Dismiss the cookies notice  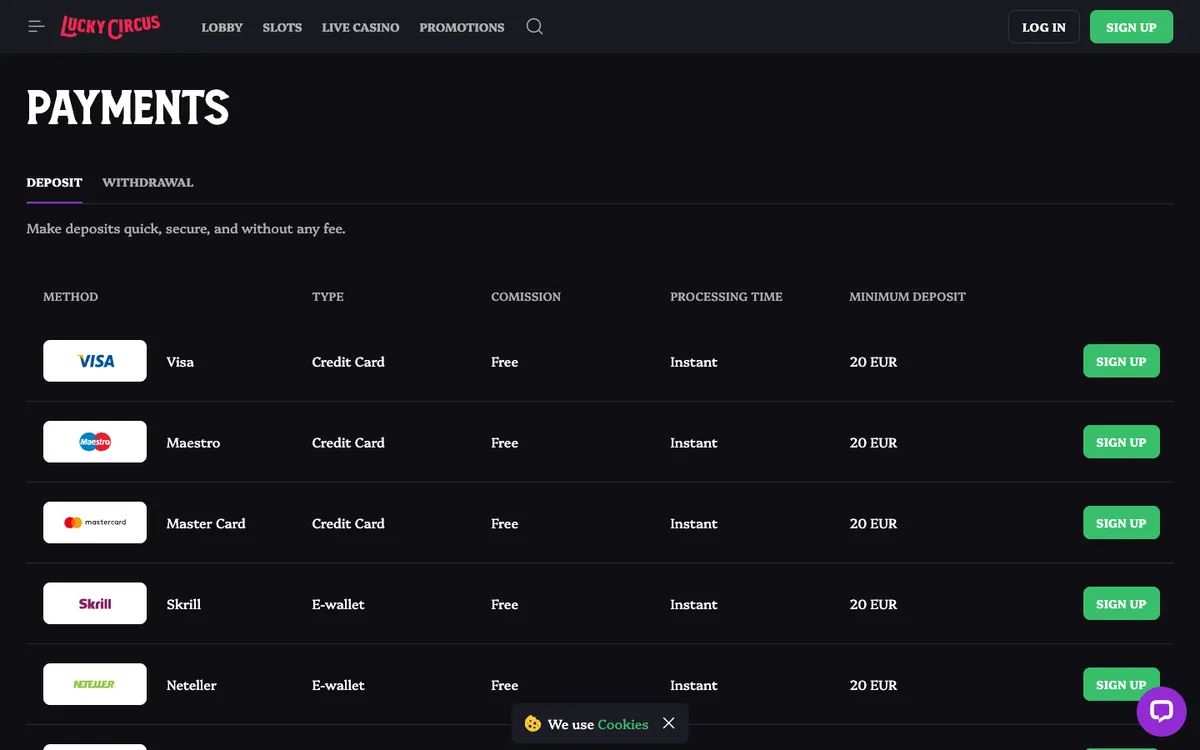[x=669, y=723]
